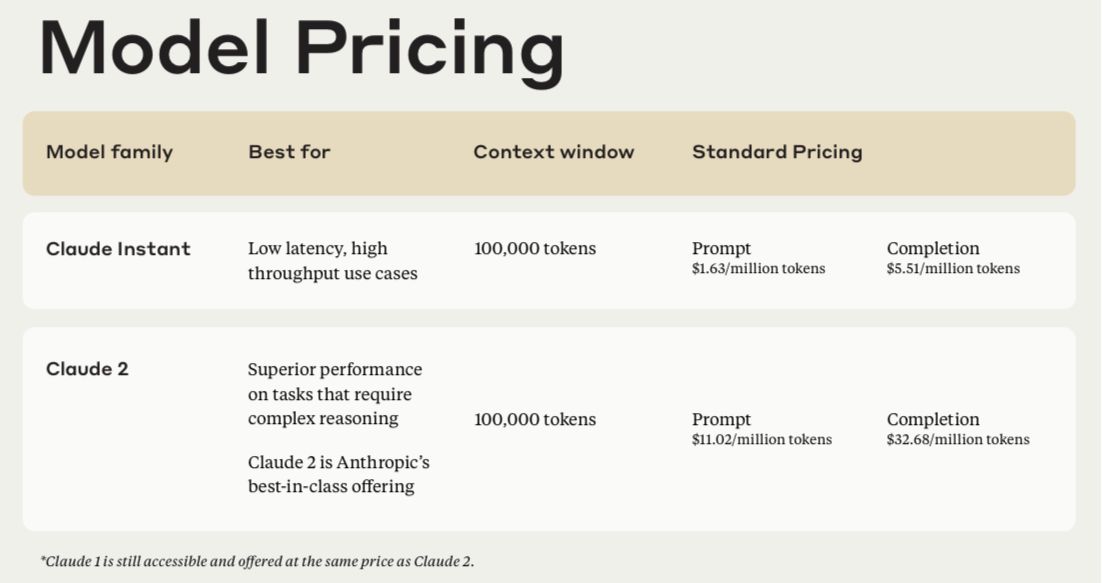Click the "Standard Pricing" column header
The image size is (1102, 583).
point(776,152)
